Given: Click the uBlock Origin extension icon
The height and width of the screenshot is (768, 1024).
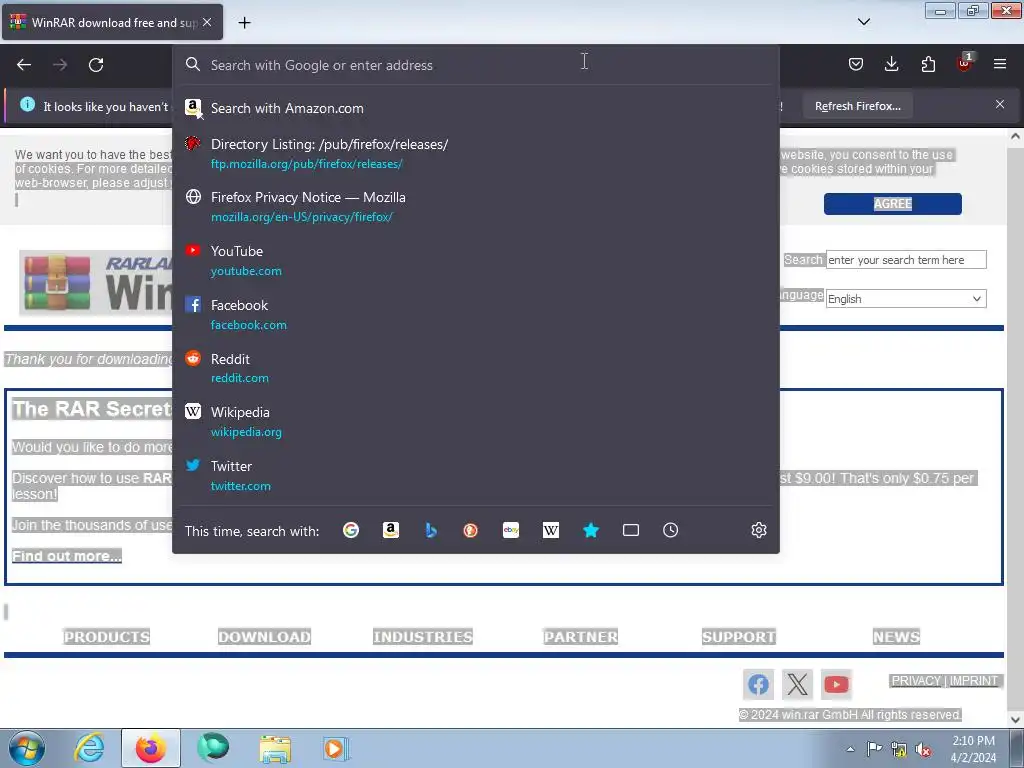Looking at the screenshot, I should 965,63.
